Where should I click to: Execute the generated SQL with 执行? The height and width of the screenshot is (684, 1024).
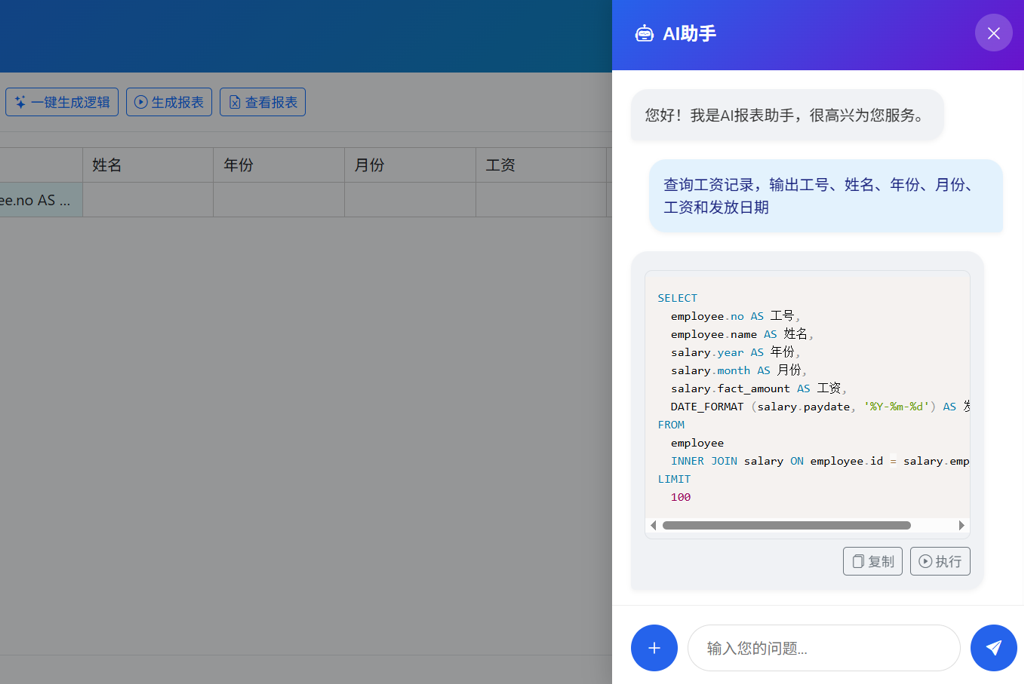(940, 561)
